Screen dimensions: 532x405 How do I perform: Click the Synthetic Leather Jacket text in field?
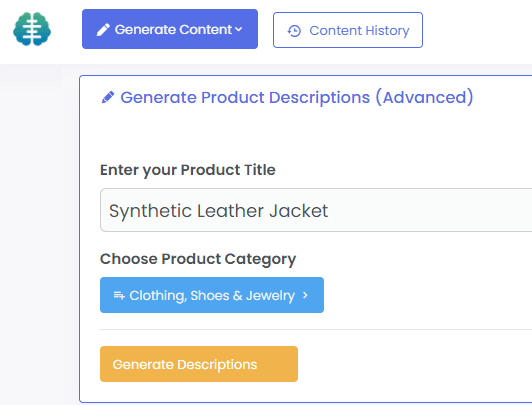pyautogui.click(x=218, y=211)
